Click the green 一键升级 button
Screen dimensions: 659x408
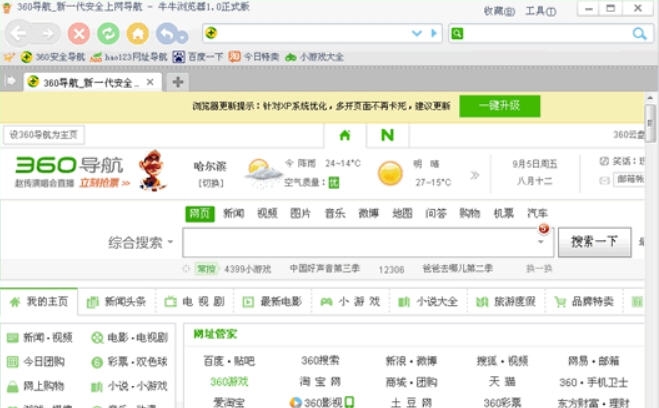pos(500,106)
